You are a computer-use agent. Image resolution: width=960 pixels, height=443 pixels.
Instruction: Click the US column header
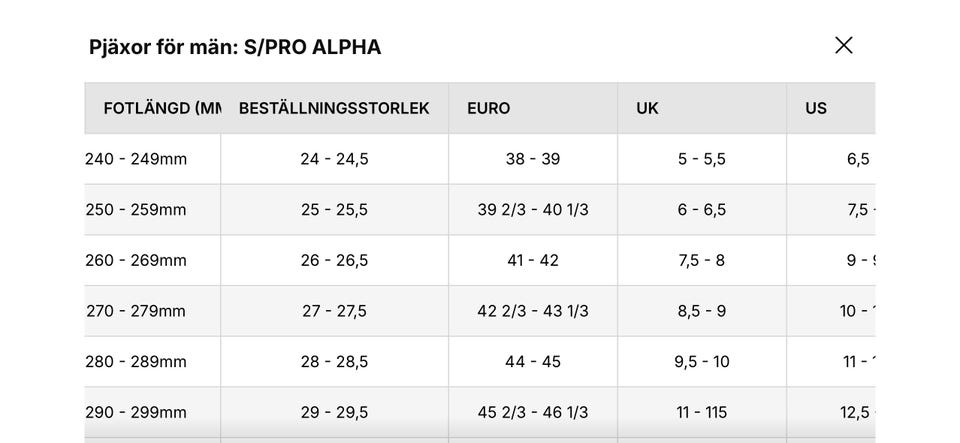tap(816, 108)
